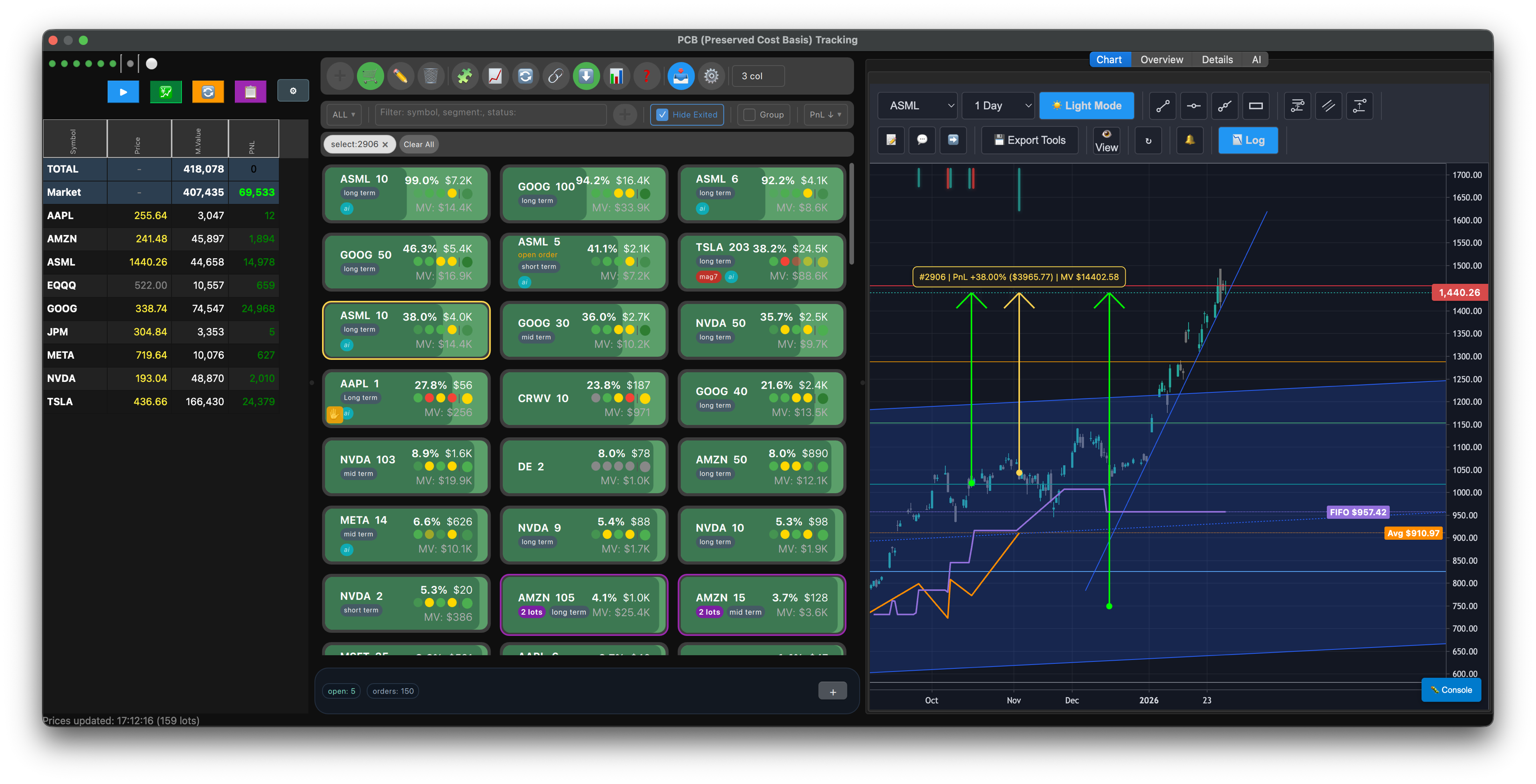Select the parallel channel tool
This screenshot has height=784, width=1536.
click(x=1328, y=106)
